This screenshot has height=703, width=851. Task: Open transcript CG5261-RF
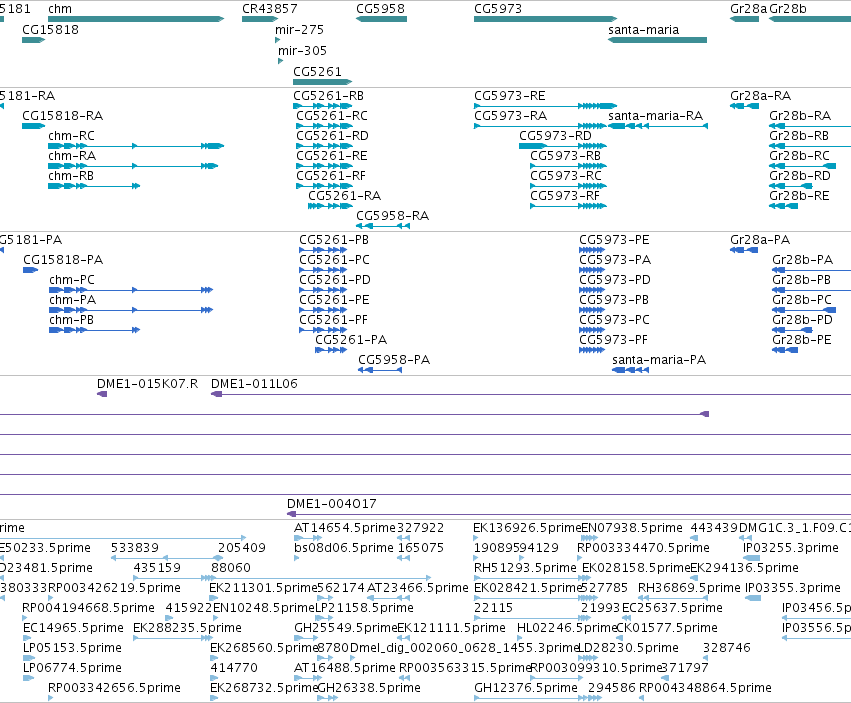click(324, 186)
